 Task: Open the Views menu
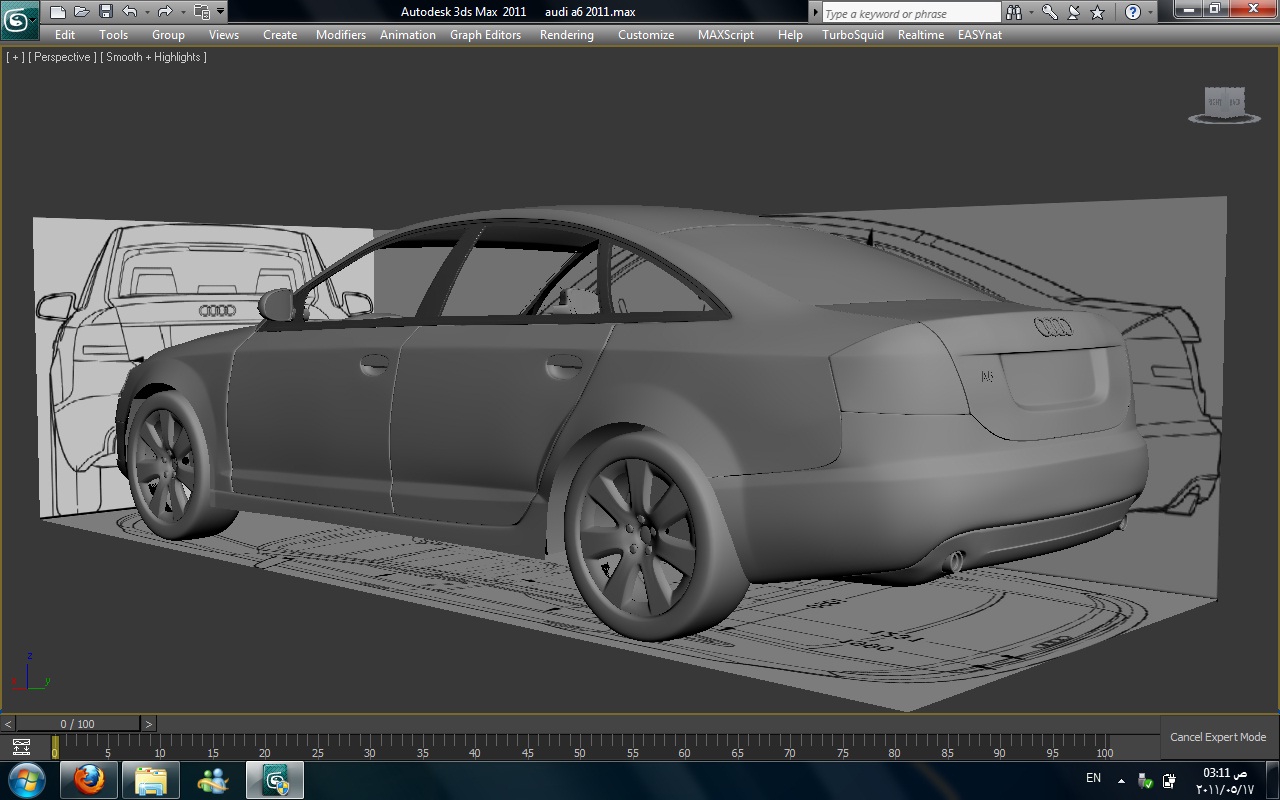point(224,34)
